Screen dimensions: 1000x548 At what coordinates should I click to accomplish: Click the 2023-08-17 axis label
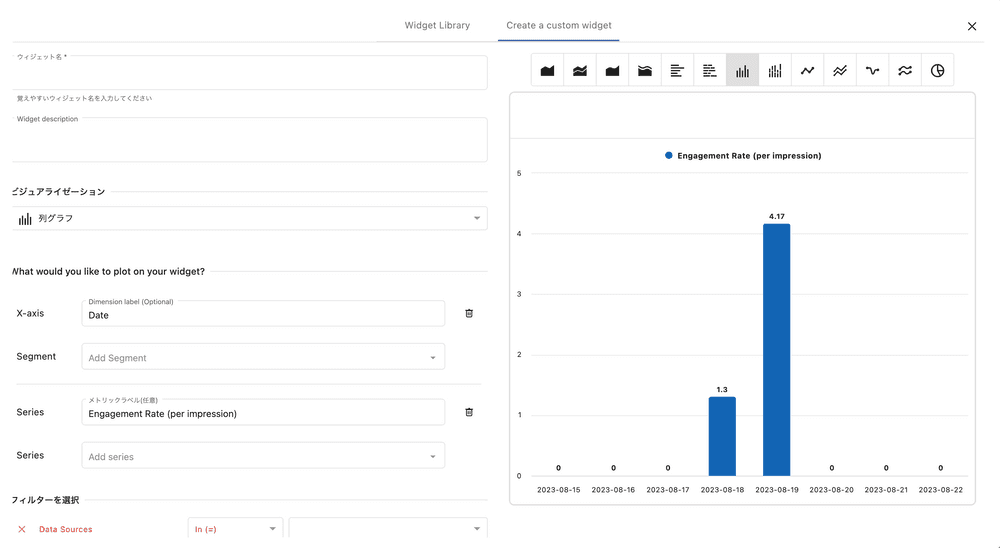tap(668, 490)
